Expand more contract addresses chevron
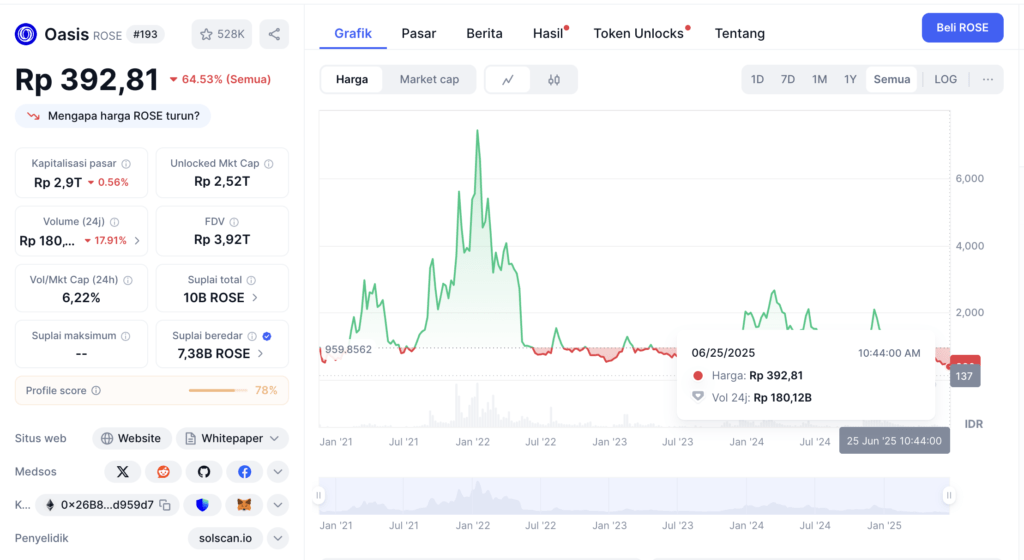 278,505
